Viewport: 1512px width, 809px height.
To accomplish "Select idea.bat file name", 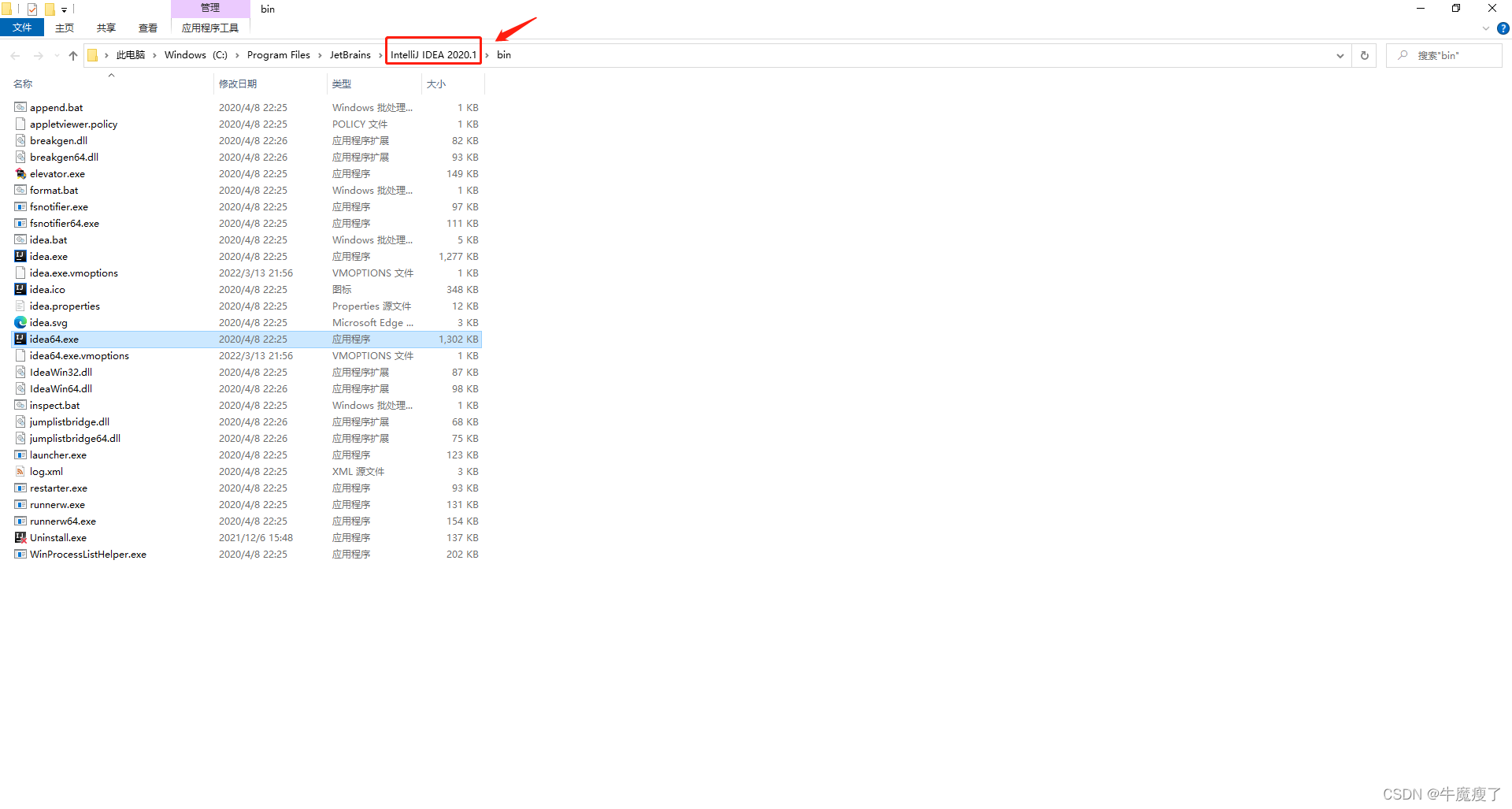I will coord(49,239).
